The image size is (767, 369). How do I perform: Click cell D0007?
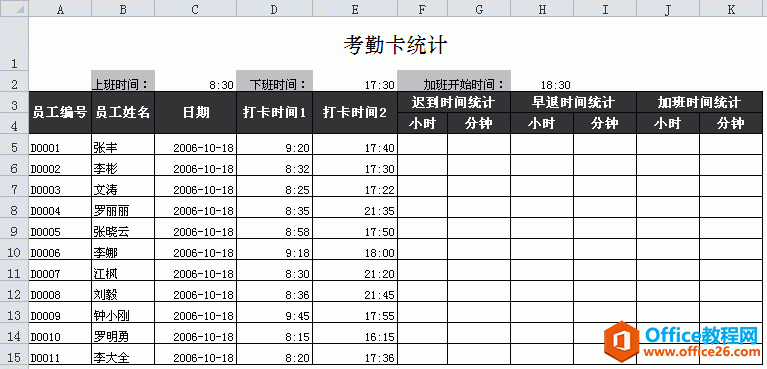pos(60,271)
